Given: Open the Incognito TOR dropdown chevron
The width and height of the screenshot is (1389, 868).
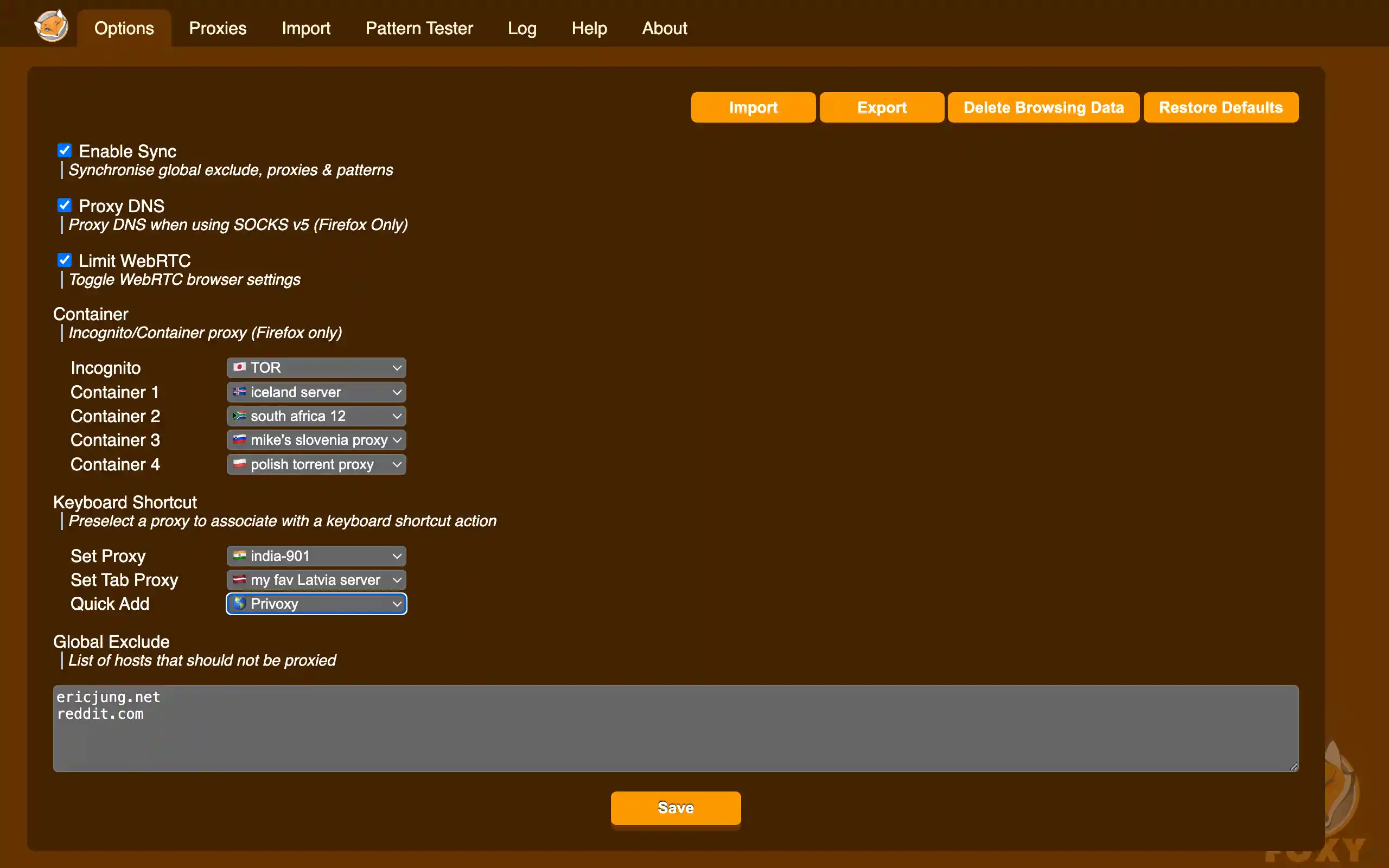Looking at the screenshot, I should point(397,368).
